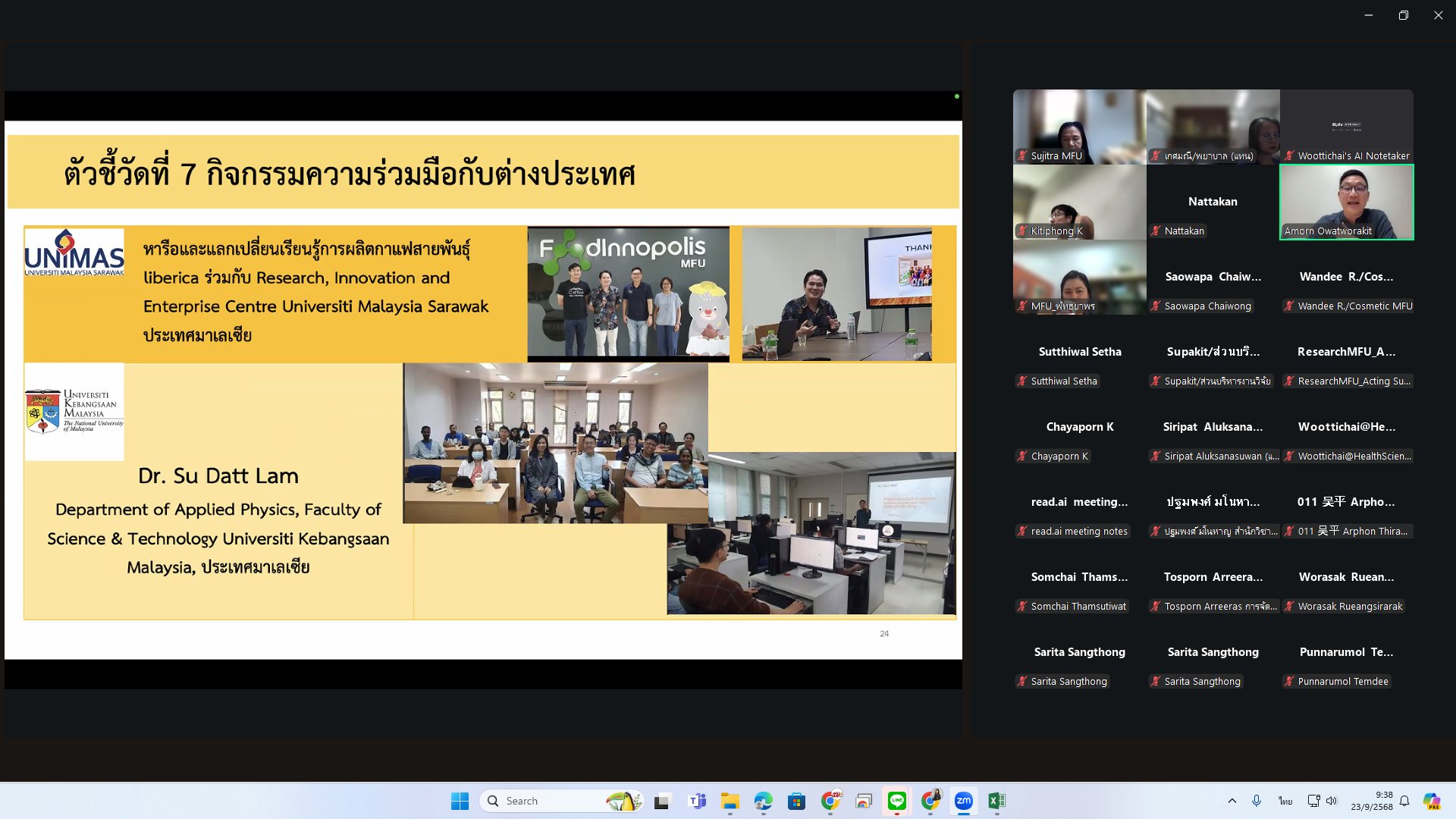This screenshot has width=1456, height=819.
Task: Open LINE app from taskbar
Action: click(896, 801)
